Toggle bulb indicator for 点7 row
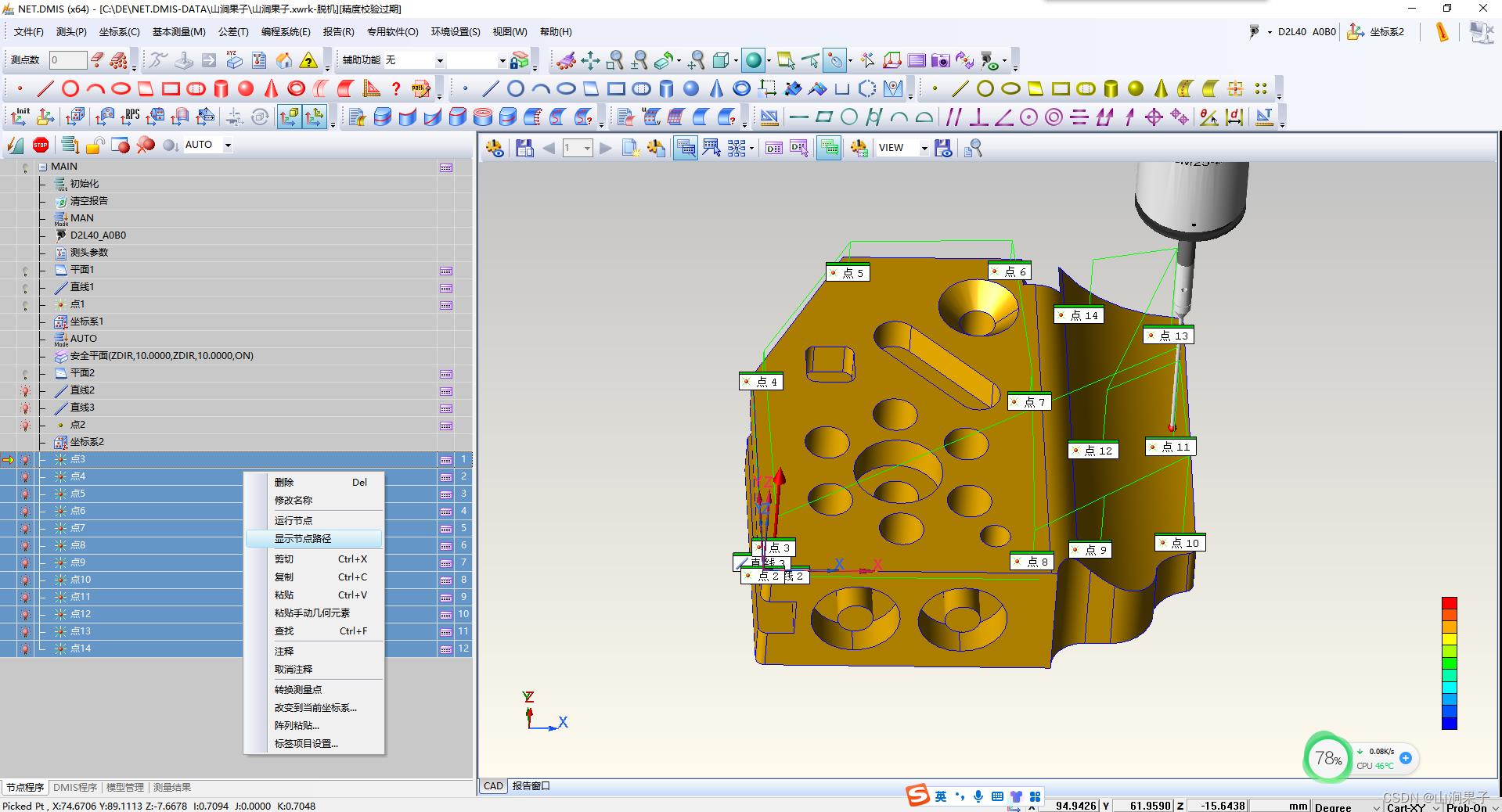Viewport: 1502px width, 812px height. 25,528
